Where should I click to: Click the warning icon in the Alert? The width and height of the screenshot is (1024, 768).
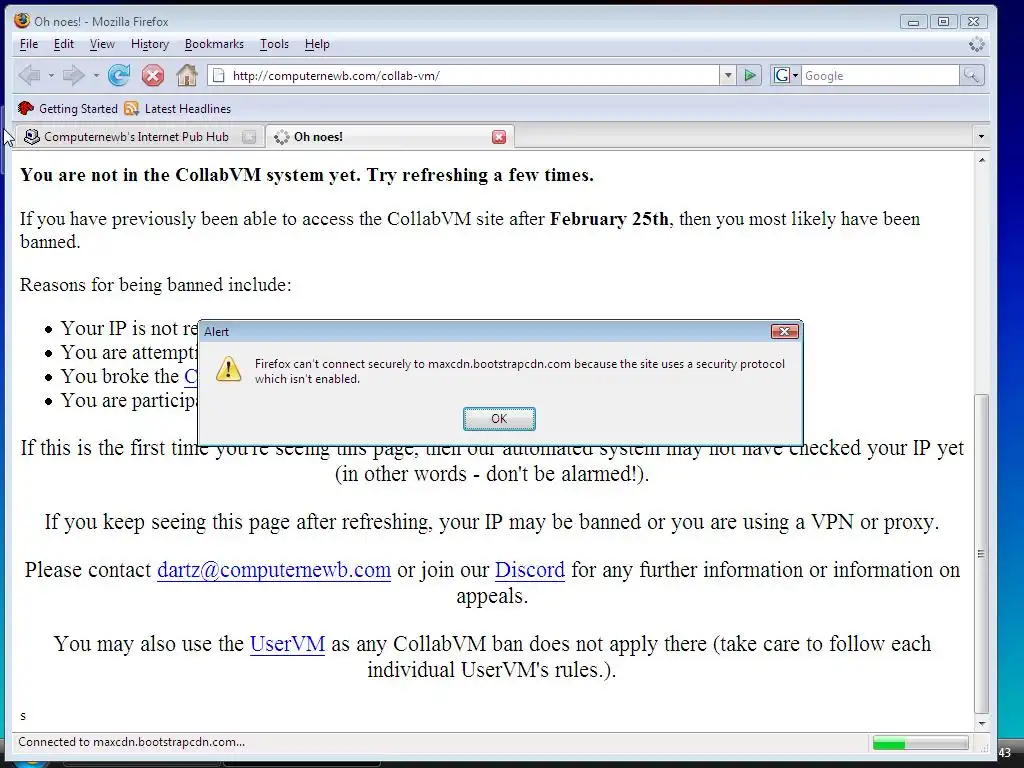(229, 369)
